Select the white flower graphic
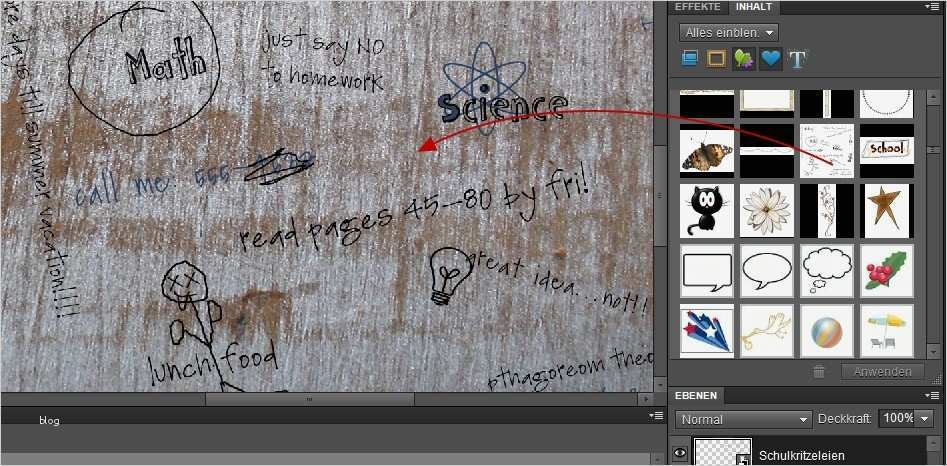The image size is (947, 466). (x=766, y=211)
